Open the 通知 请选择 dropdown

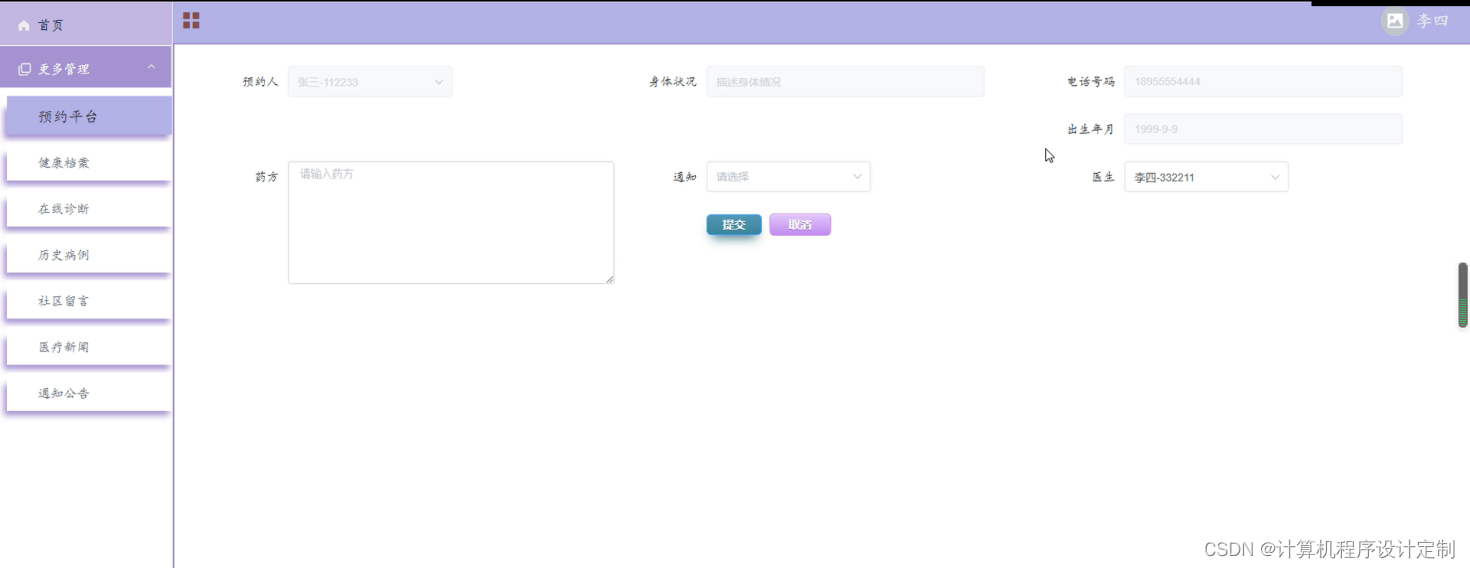[788, 177]
